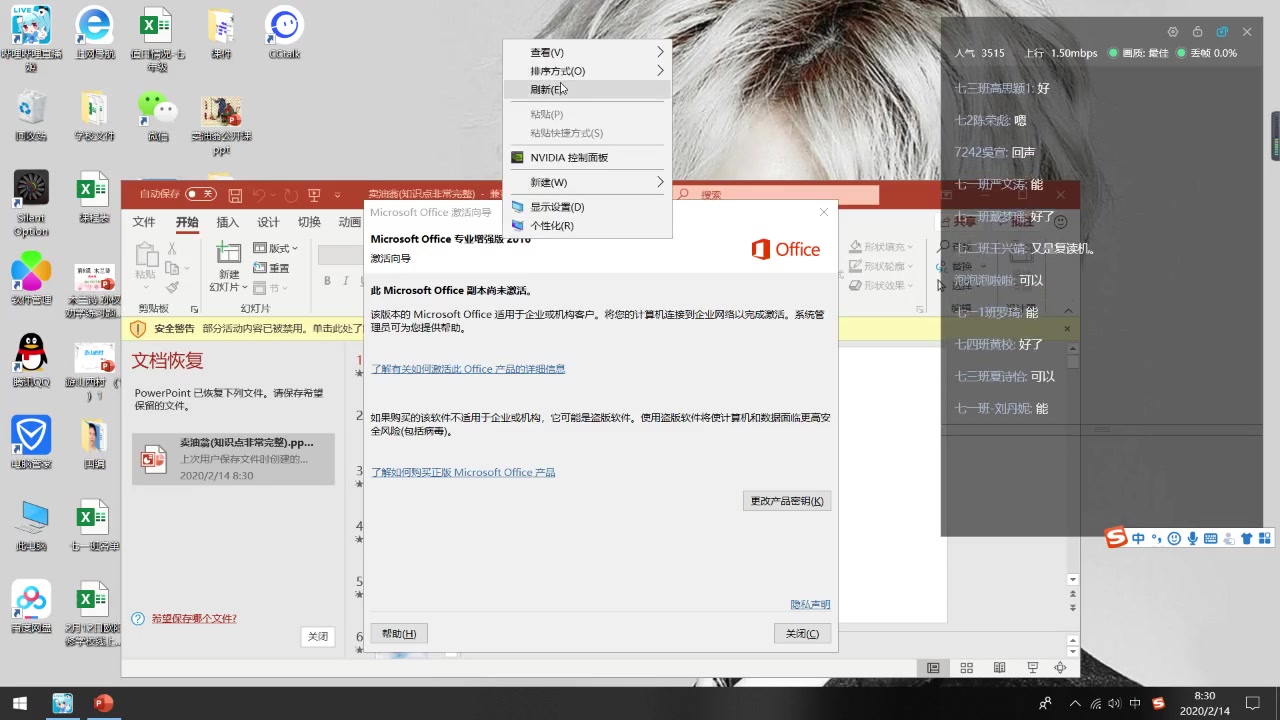The height and width of the screenshot is (720, 1280).
Task: Click the lock icon in stream panel
Action: click(x=1198, y=32)
